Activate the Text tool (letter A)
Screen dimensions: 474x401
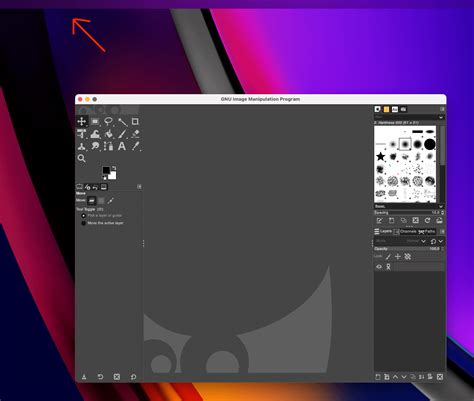[122, 146]
